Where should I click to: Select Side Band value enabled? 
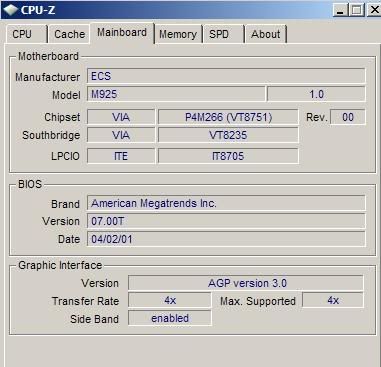tap(170, 318)
